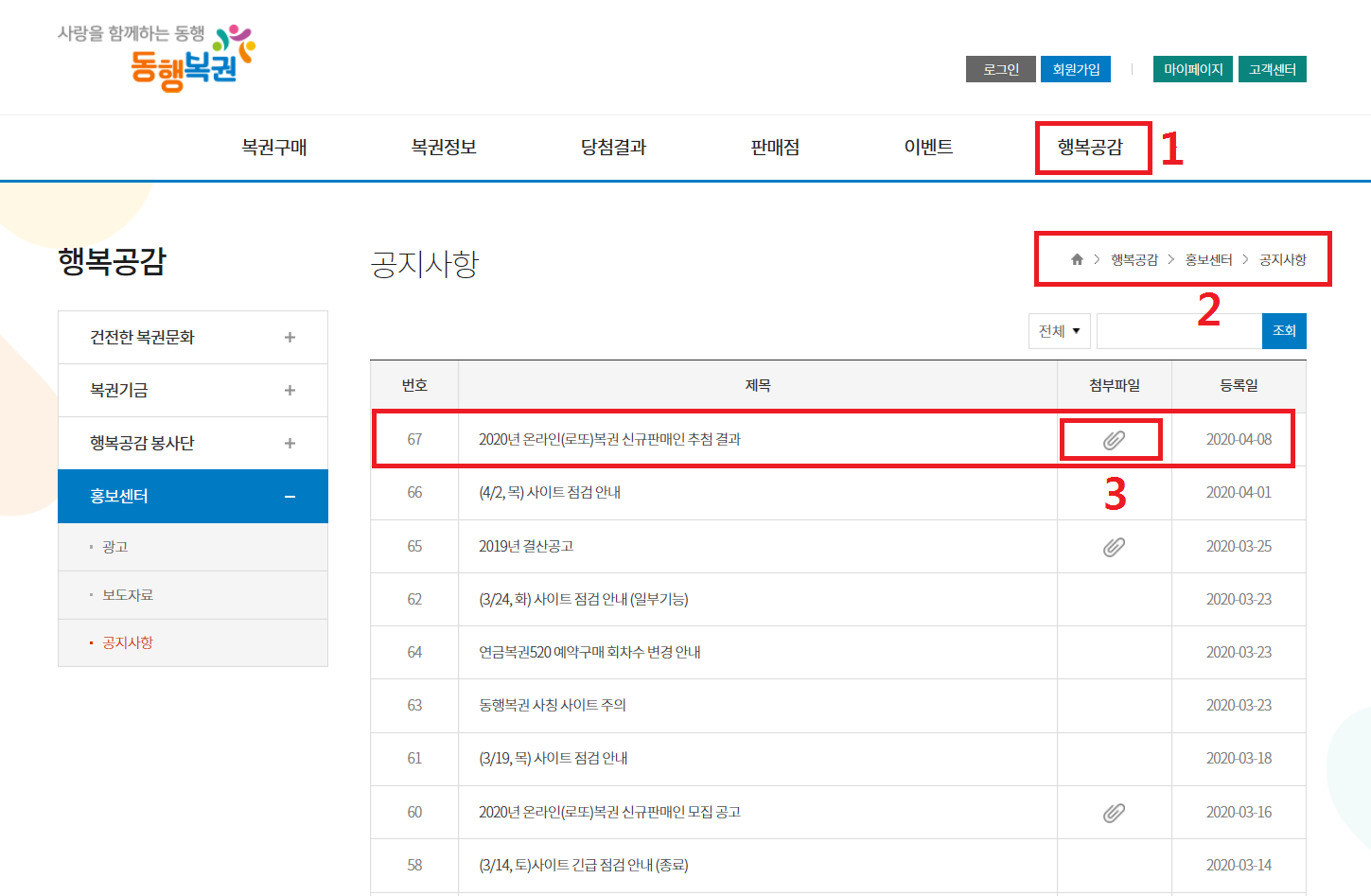The width and height of the screenshot is (1371, 896).
Task: Click 행복공감 봉사단 sidebar item
Action: pos(193,443)
